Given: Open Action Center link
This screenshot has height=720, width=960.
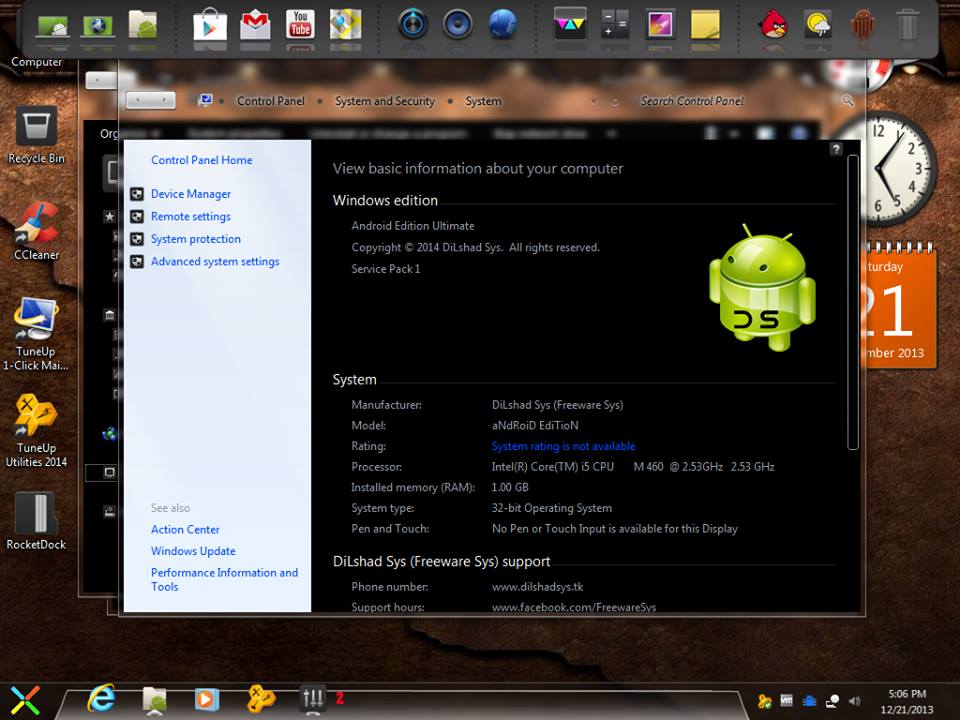Looking at the screenshot, I should (185, 530).
